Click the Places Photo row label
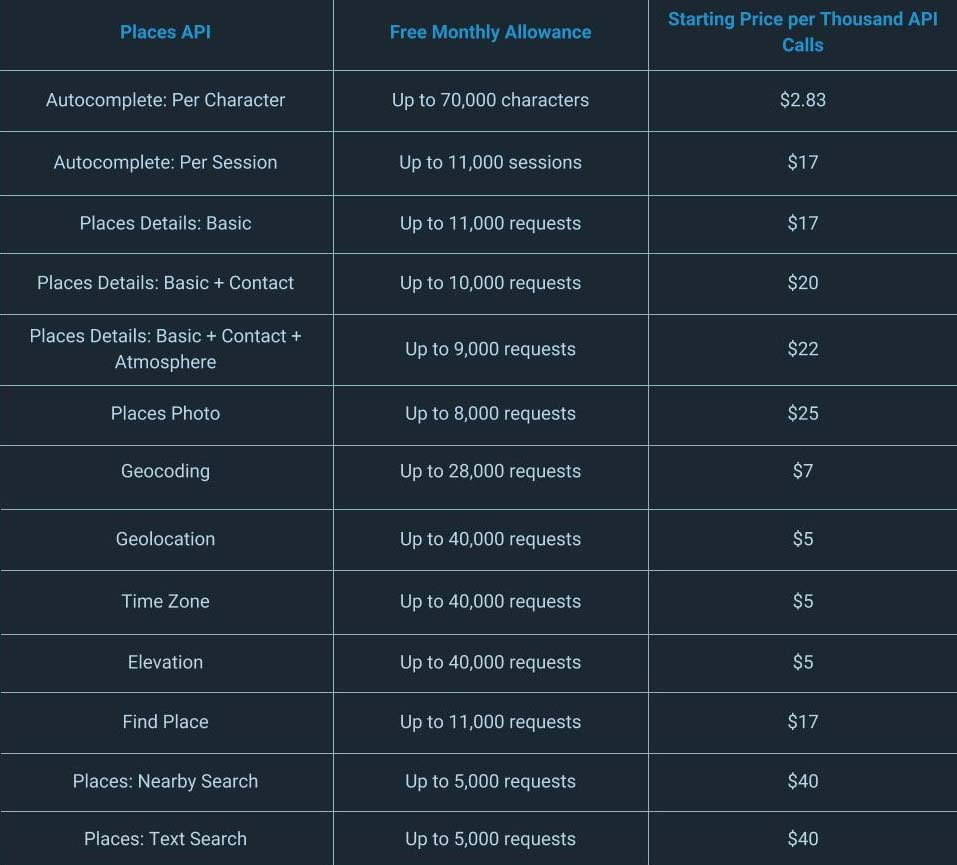The width and height of the screenshot is (957, 865). pos(165,413)
